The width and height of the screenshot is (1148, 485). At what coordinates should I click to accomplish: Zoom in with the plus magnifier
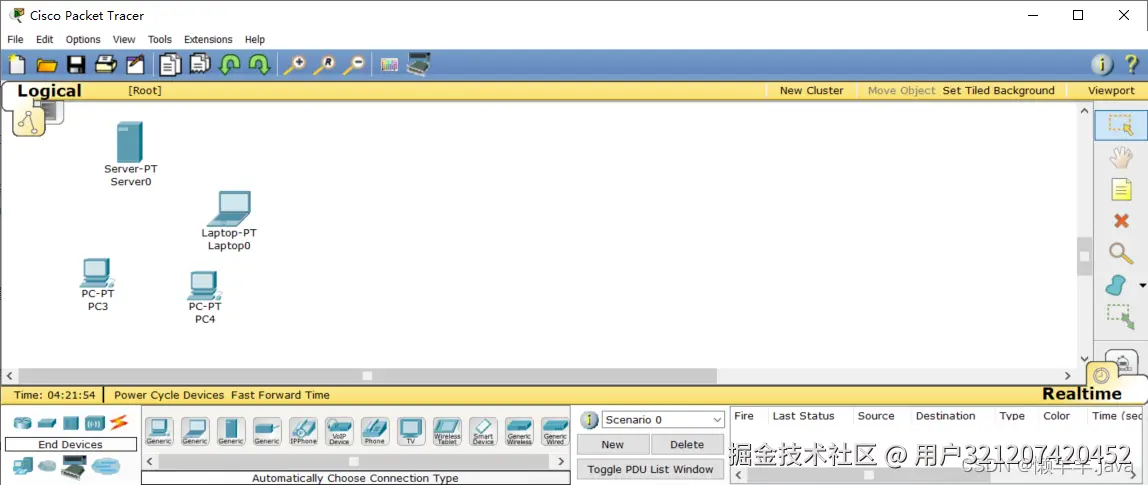pyautogui.click(x=294, y=65)
